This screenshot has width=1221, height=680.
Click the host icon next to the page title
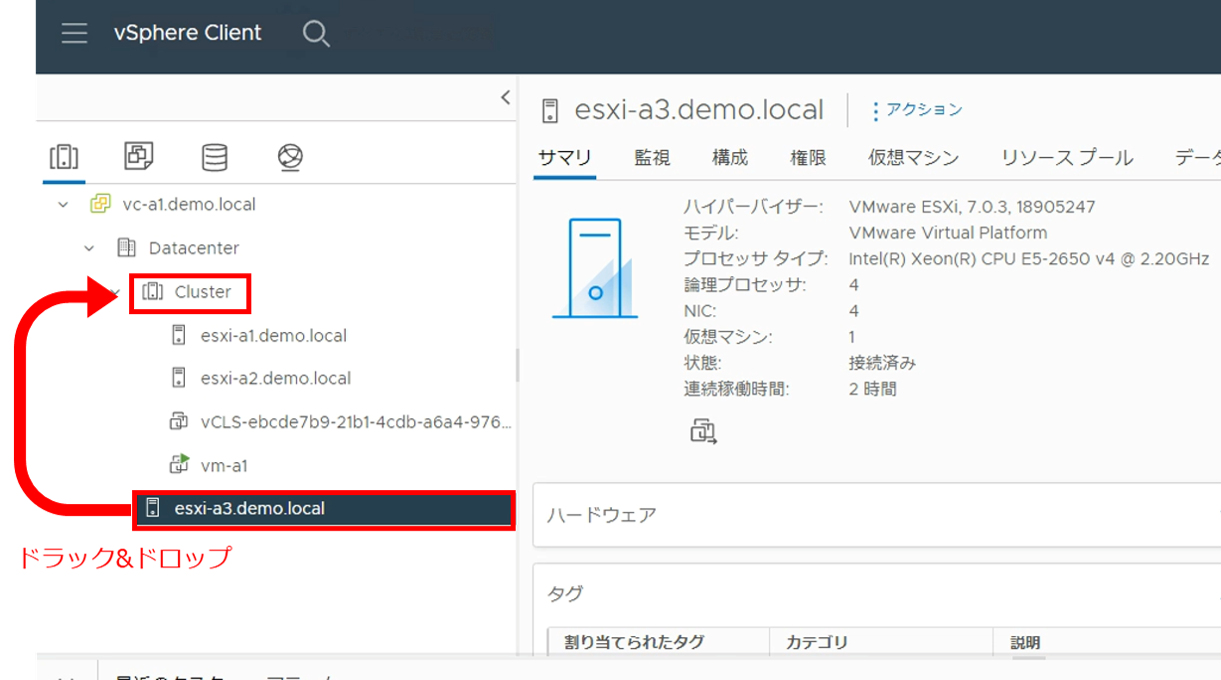tap(550, 110)
